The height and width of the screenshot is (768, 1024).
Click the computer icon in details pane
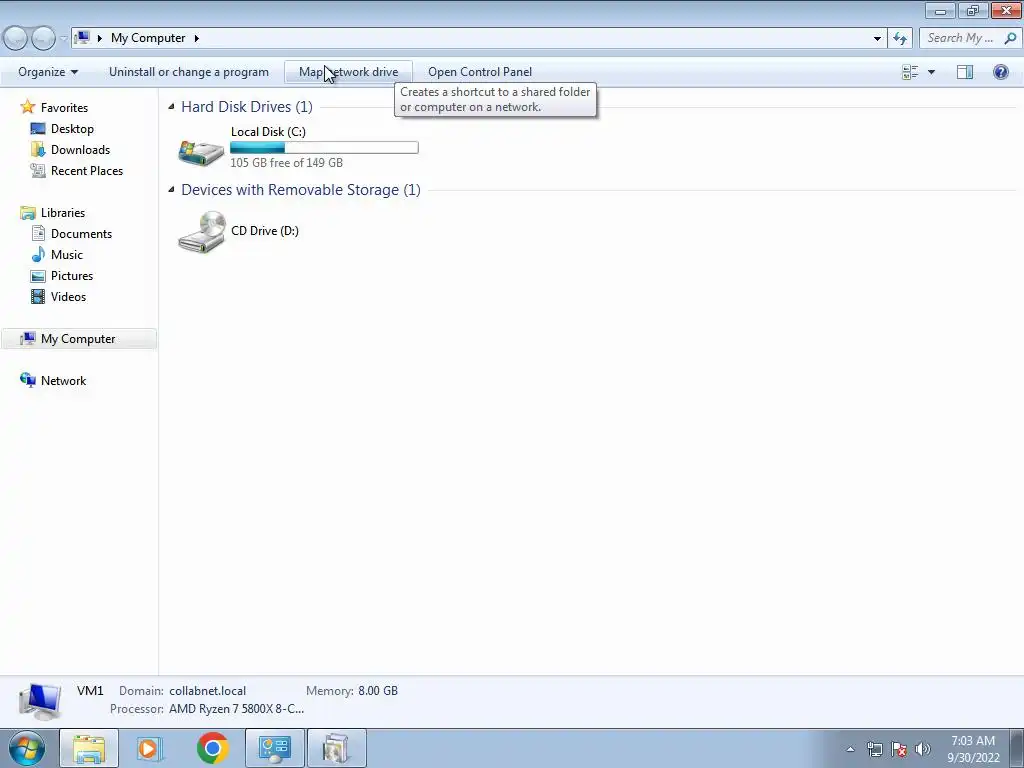[x=40, y=701]
